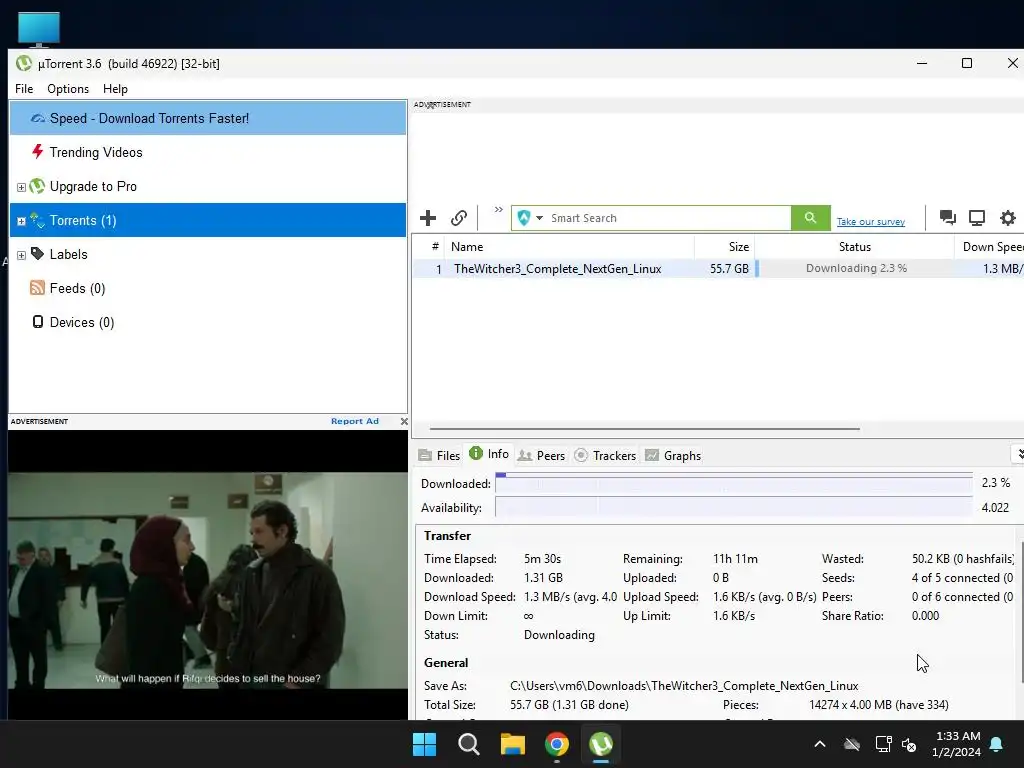Click the remote monitor icon in toolbar
Screen dimensions: 1024x768
tap(977, 217)
